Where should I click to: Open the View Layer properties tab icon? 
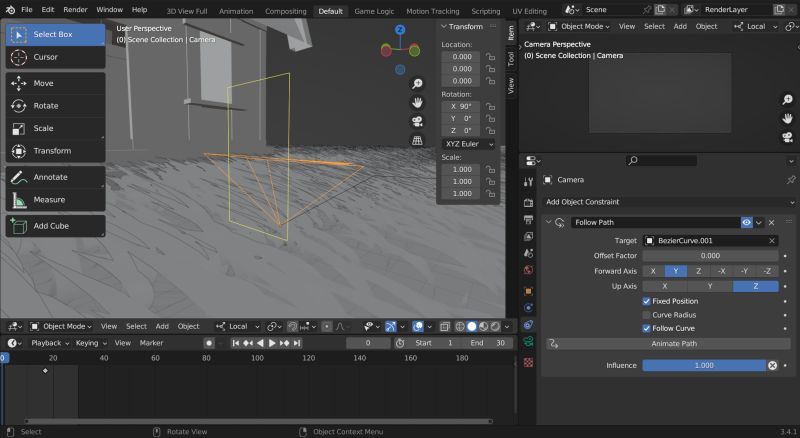(x=529, y=236)
